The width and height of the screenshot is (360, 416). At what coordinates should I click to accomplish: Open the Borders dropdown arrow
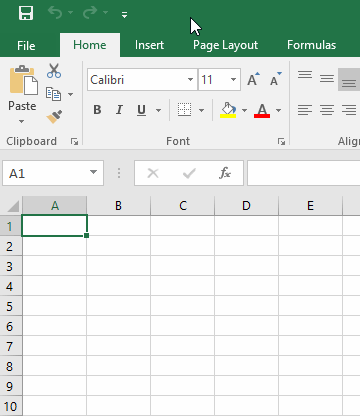coord(201,110)
